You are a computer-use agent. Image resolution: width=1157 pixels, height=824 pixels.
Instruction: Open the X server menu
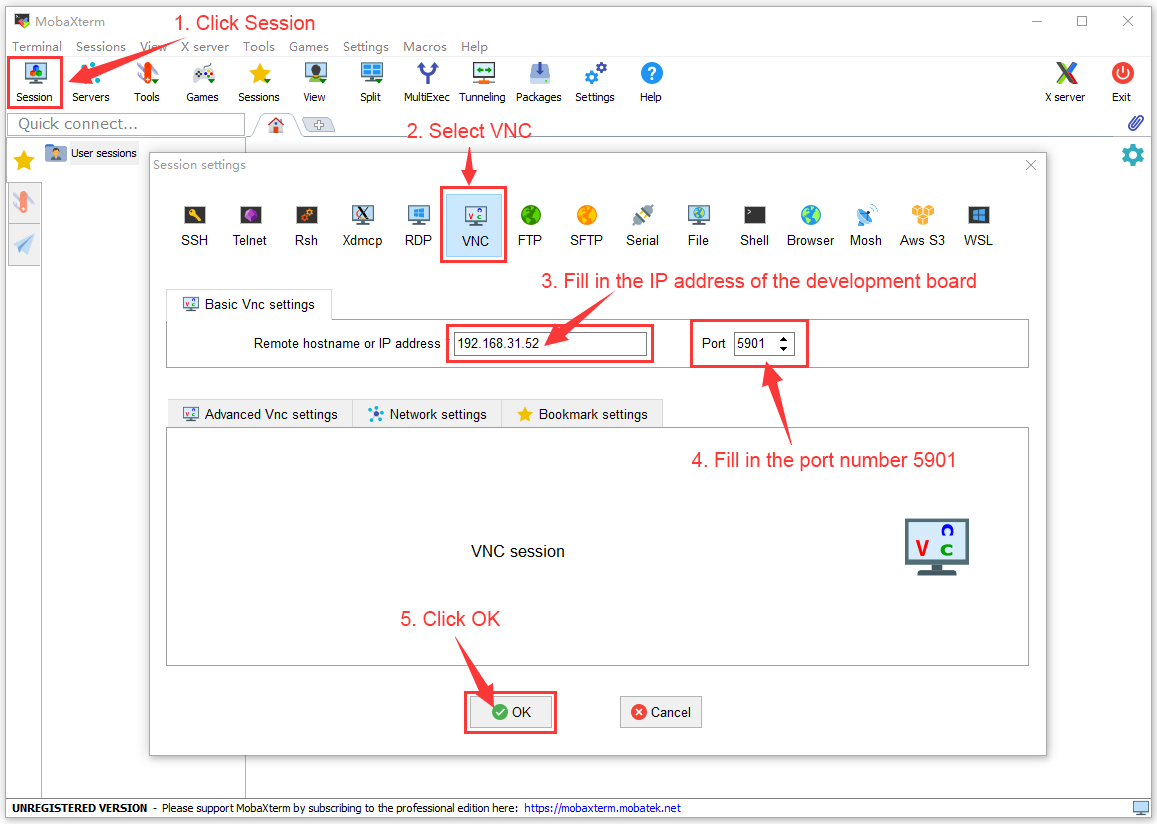tap(205, 46)
